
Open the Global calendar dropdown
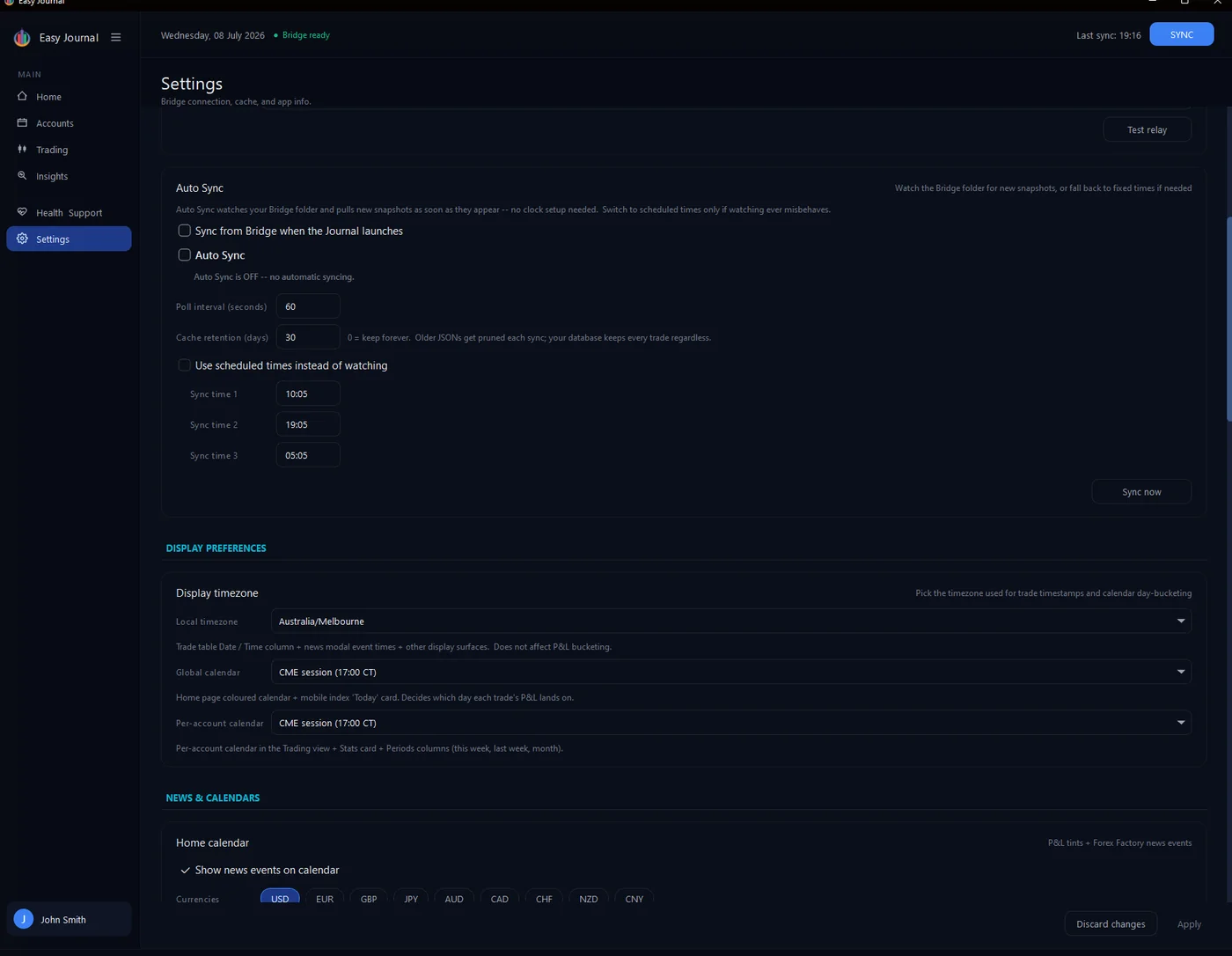tap(731, 672)
